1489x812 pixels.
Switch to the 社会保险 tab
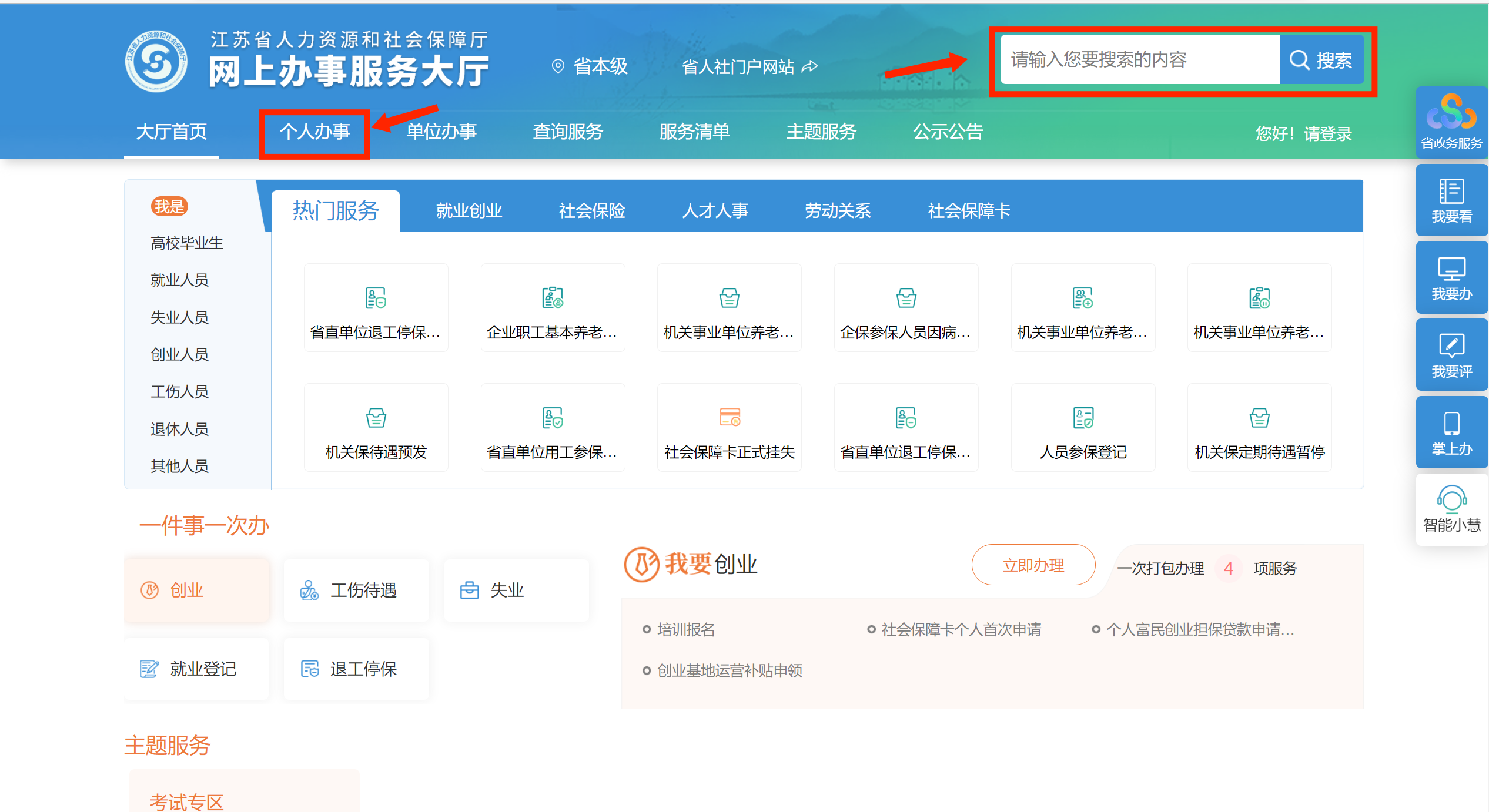coord(591,210)
